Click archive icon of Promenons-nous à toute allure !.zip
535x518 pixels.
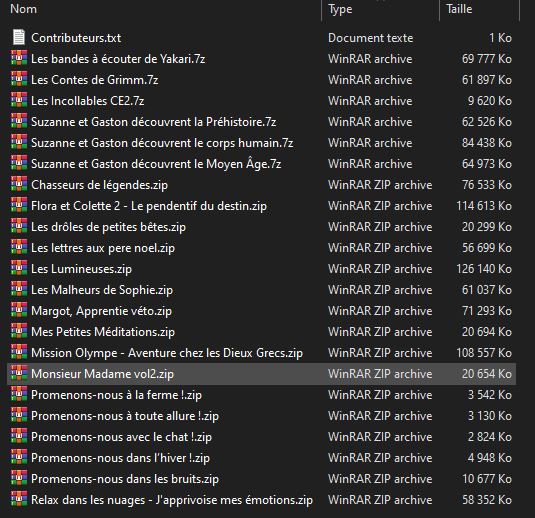click(19, 416)
